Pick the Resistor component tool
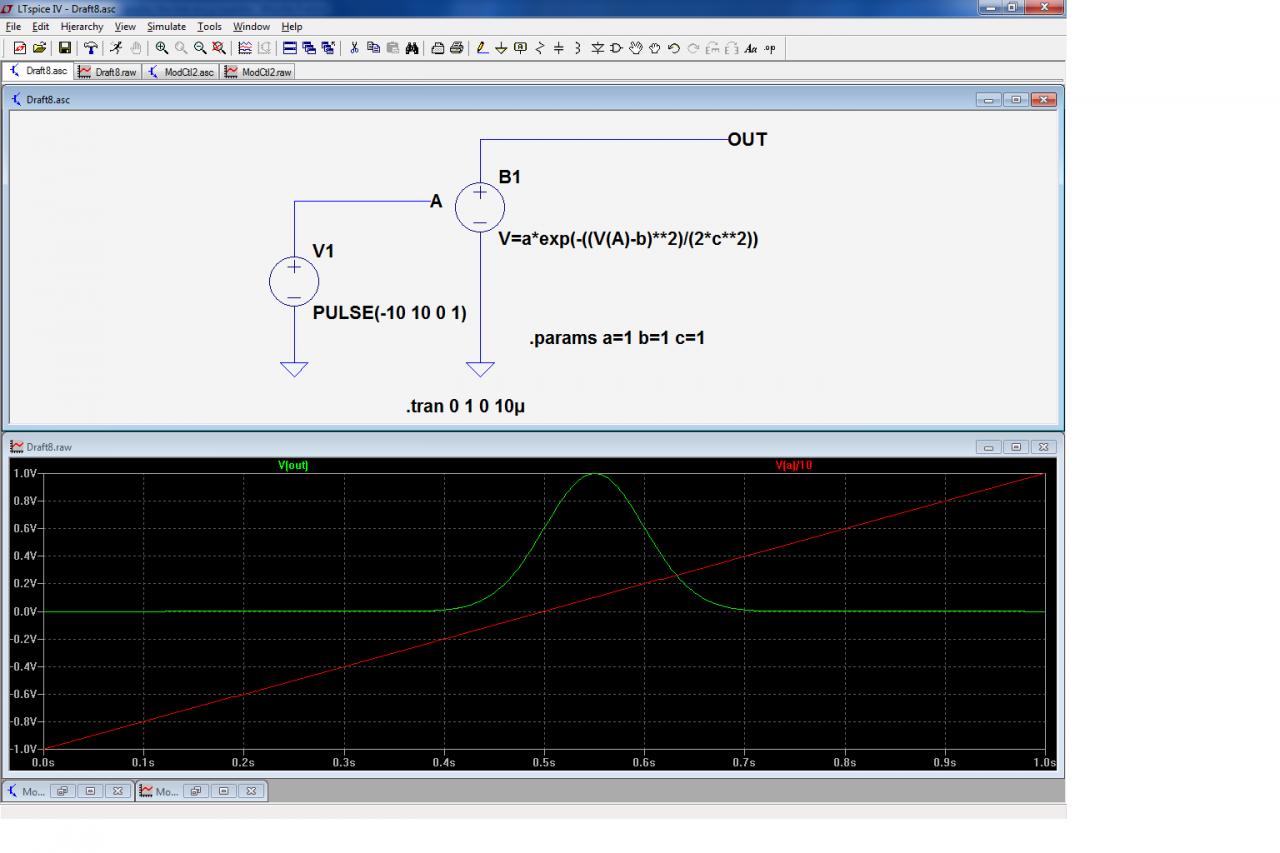The image size is (1280, 853). [x=540, y=48]
